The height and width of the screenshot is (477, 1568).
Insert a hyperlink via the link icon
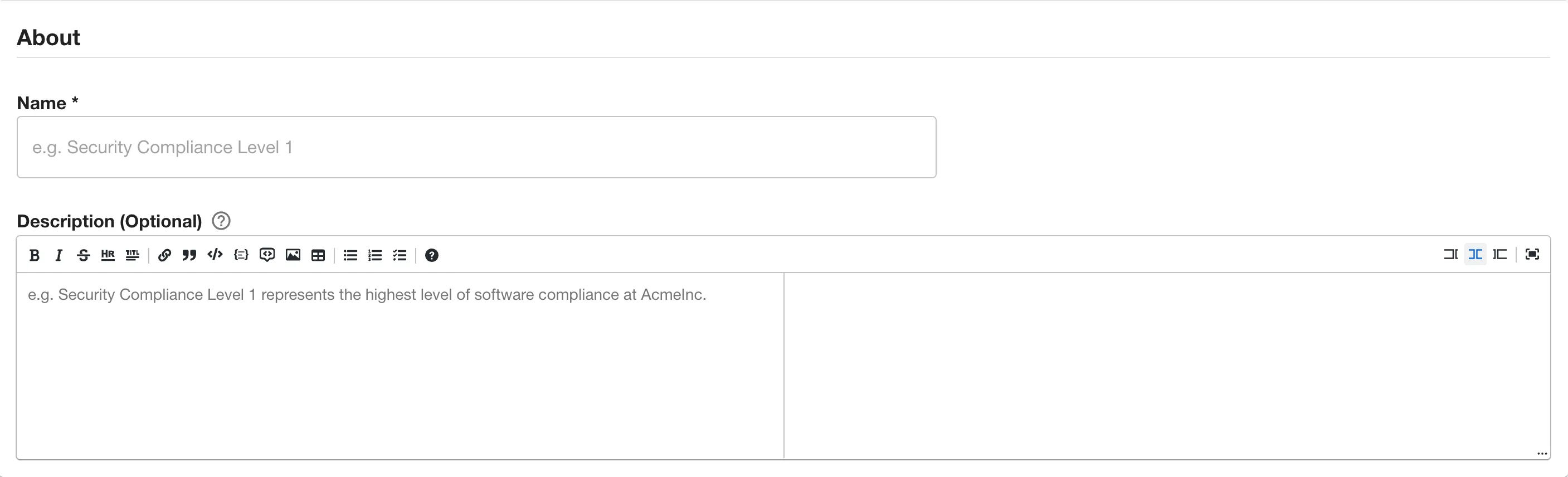(164, 255)
